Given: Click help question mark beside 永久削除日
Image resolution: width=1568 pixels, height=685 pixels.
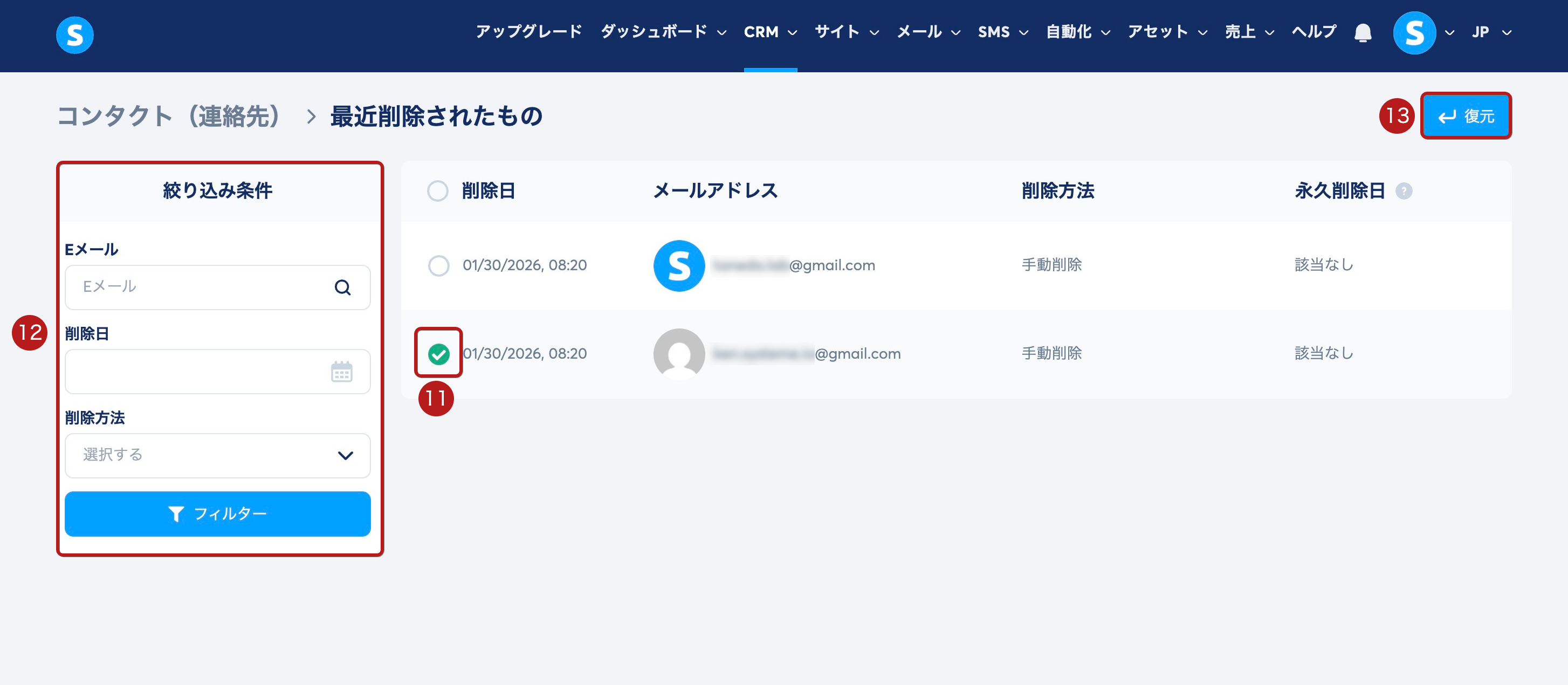Looking at the screenshot, I should pos(1404,191).
